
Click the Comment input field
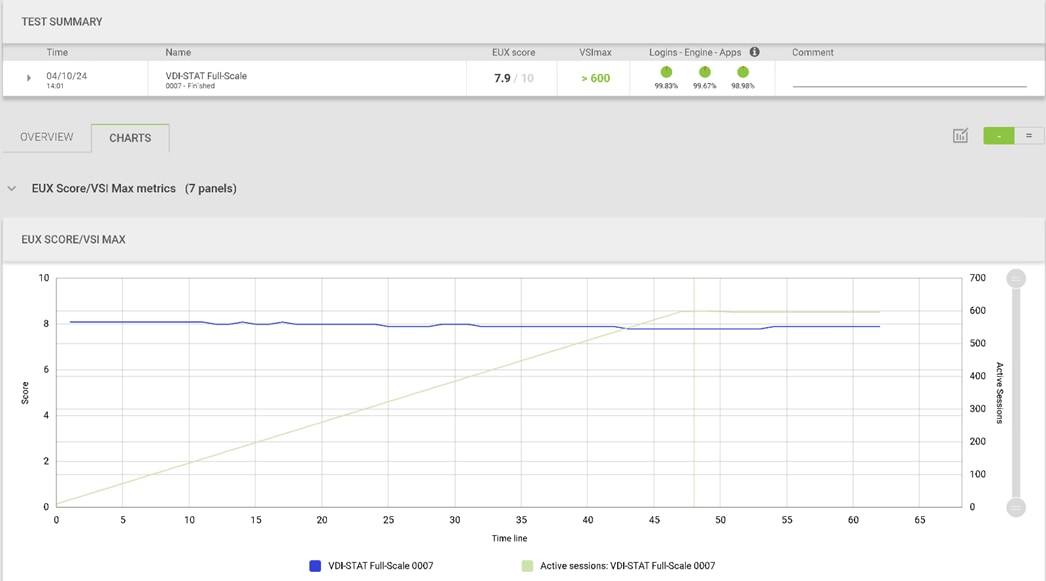909,79
